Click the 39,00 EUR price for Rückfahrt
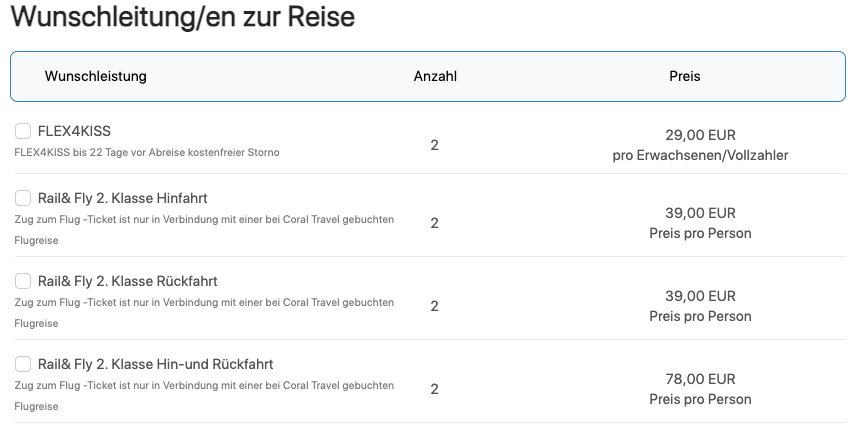 pyautogui.click(x=700, y=296)
